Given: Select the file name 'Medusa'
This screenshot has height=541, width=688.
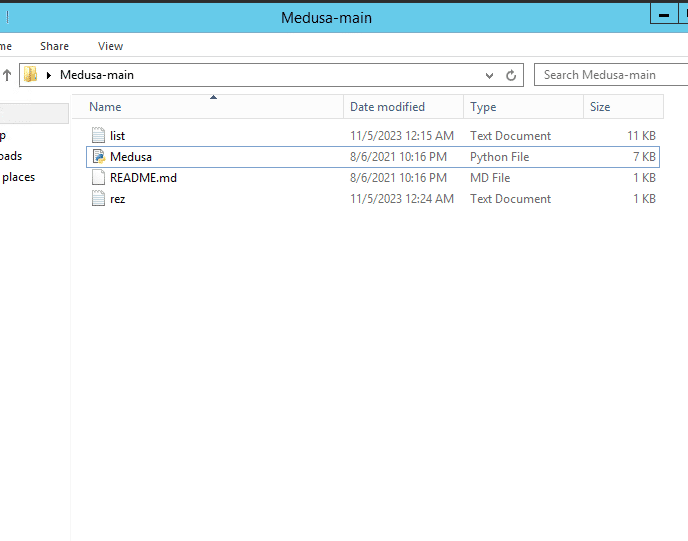Looking at the screenshot, I should coord(131,157).
